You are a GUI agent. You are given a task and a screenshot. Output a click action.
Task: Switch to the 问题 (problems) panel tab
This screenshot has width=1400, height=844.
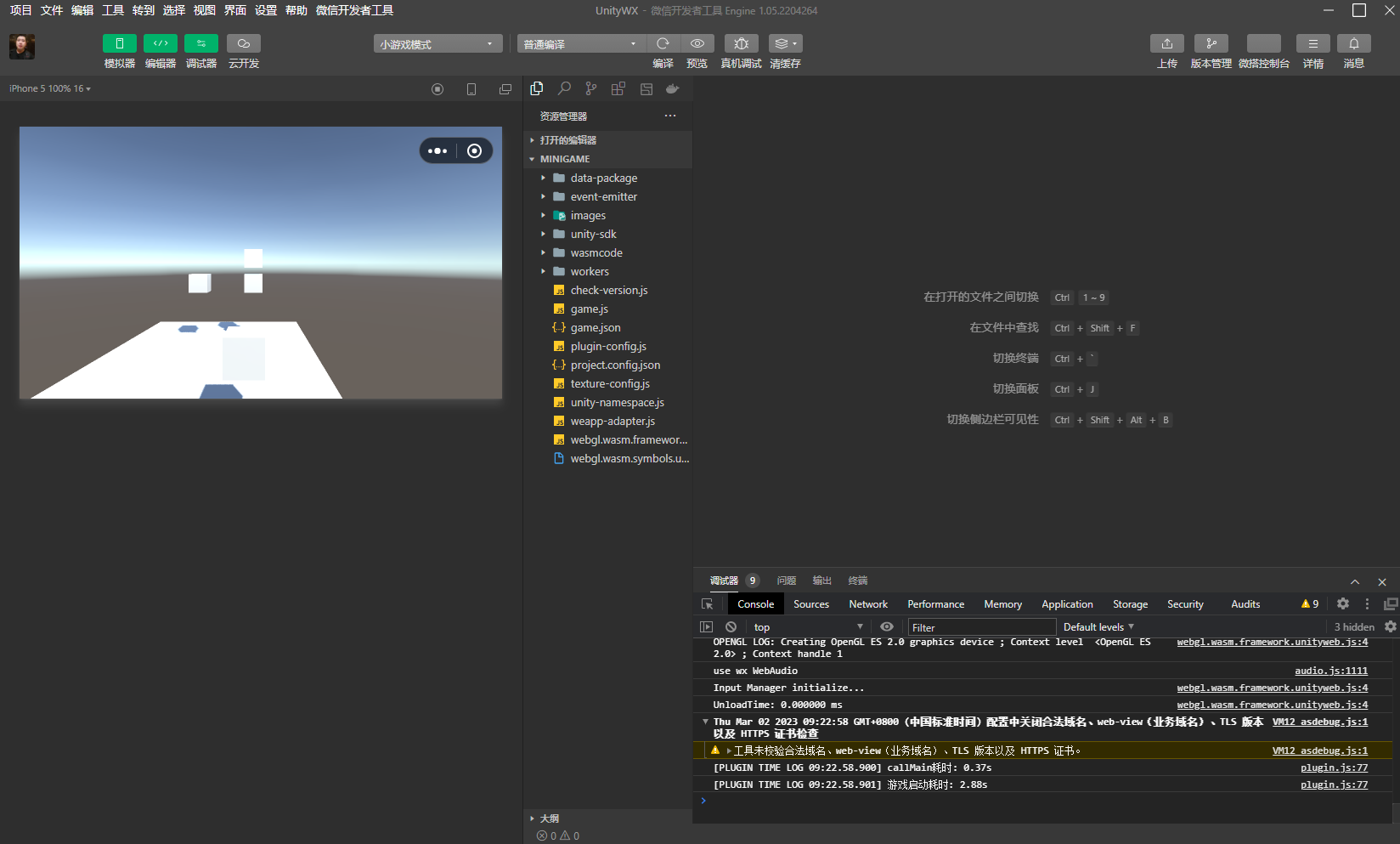pyautogui.click(x=787, y=581)
